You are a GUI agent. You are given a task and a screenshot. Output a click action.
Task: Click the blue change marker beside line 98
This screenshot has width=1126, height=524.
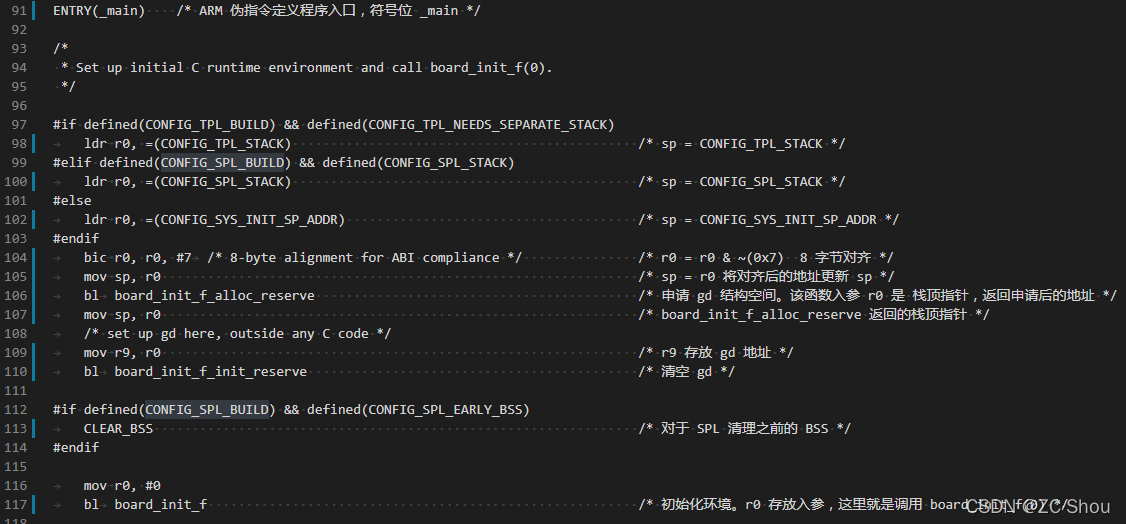click(33, 144)
